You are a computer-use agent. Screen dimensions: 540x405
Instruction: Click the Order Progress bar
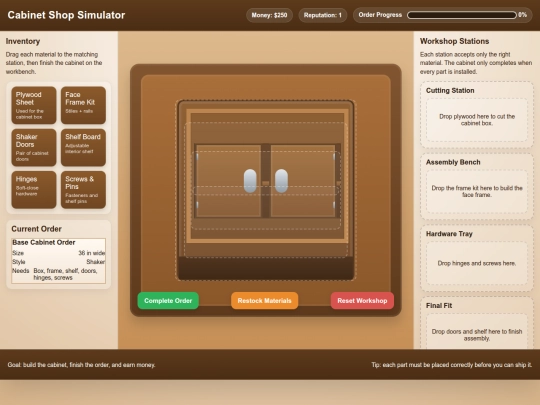(461, 15)
